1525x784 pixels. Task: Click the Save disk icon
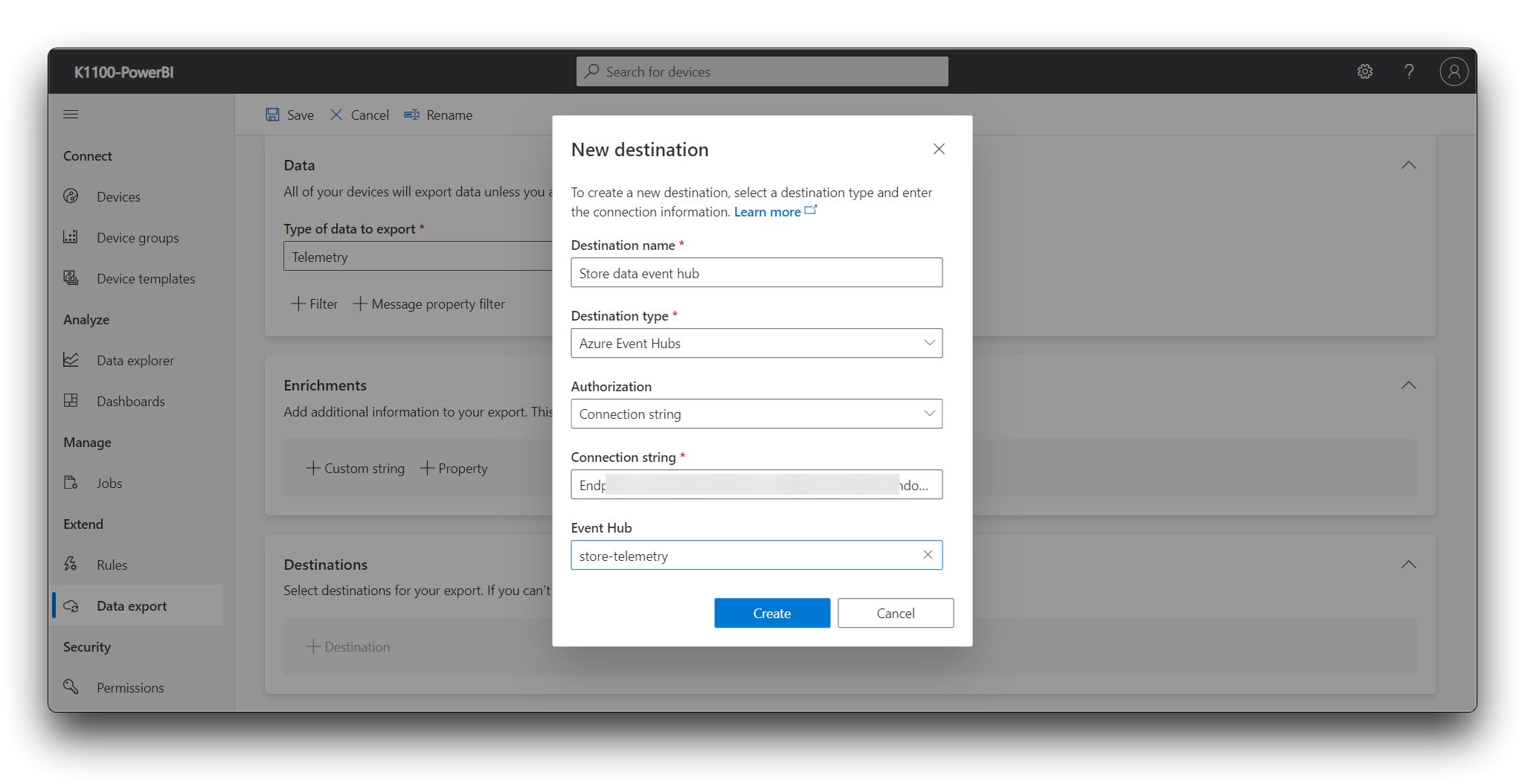(273, 115)
